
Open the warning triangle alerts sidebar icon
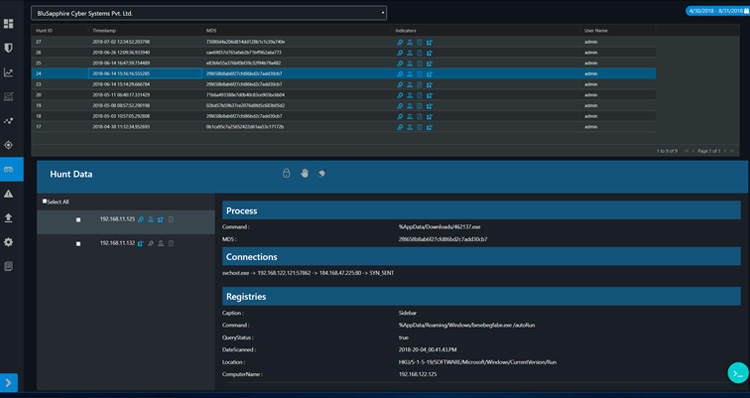pos(9,194)
